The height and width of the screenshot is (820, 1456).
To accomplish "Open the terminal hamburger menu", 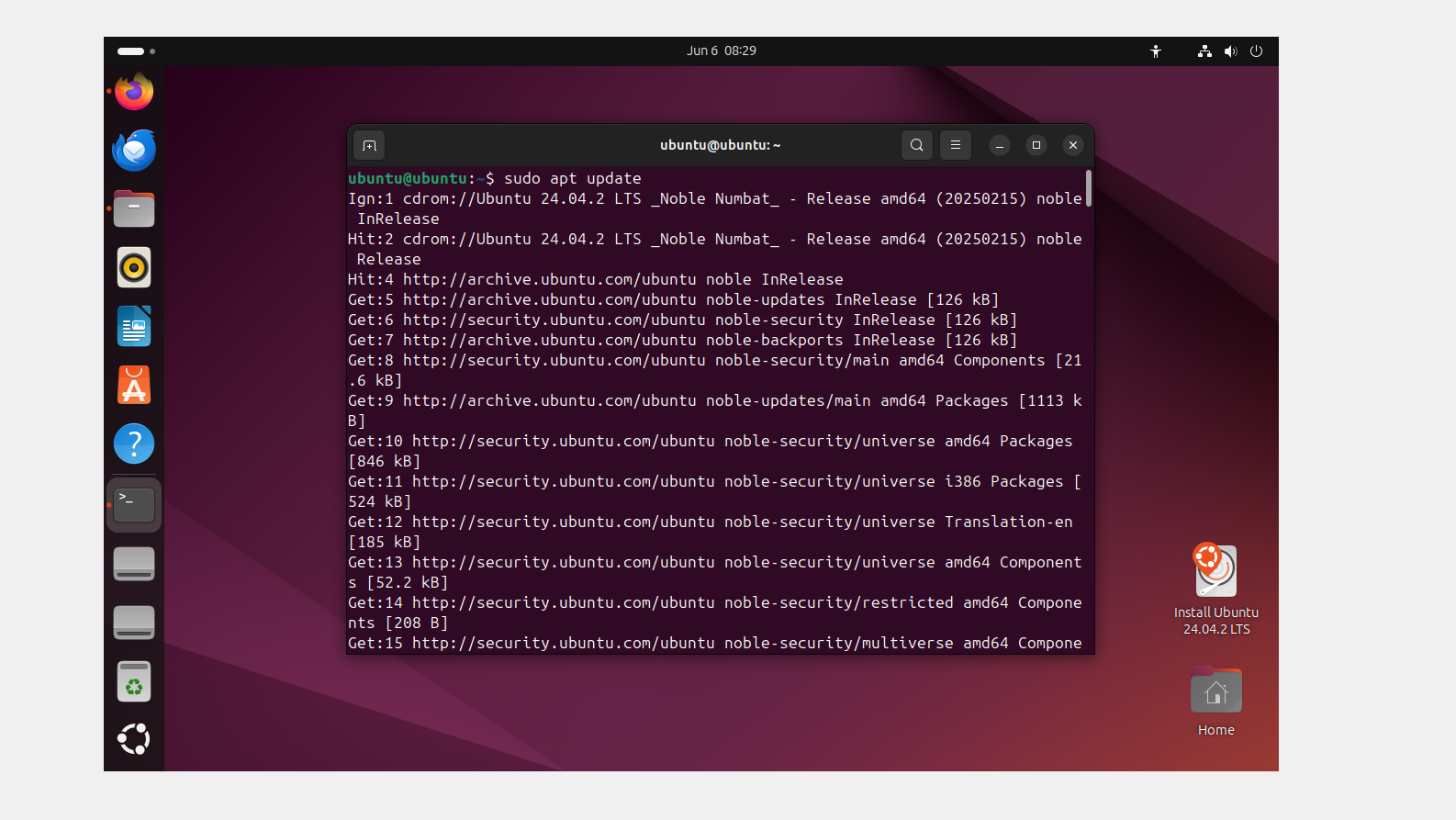I will tap(956, 145).
